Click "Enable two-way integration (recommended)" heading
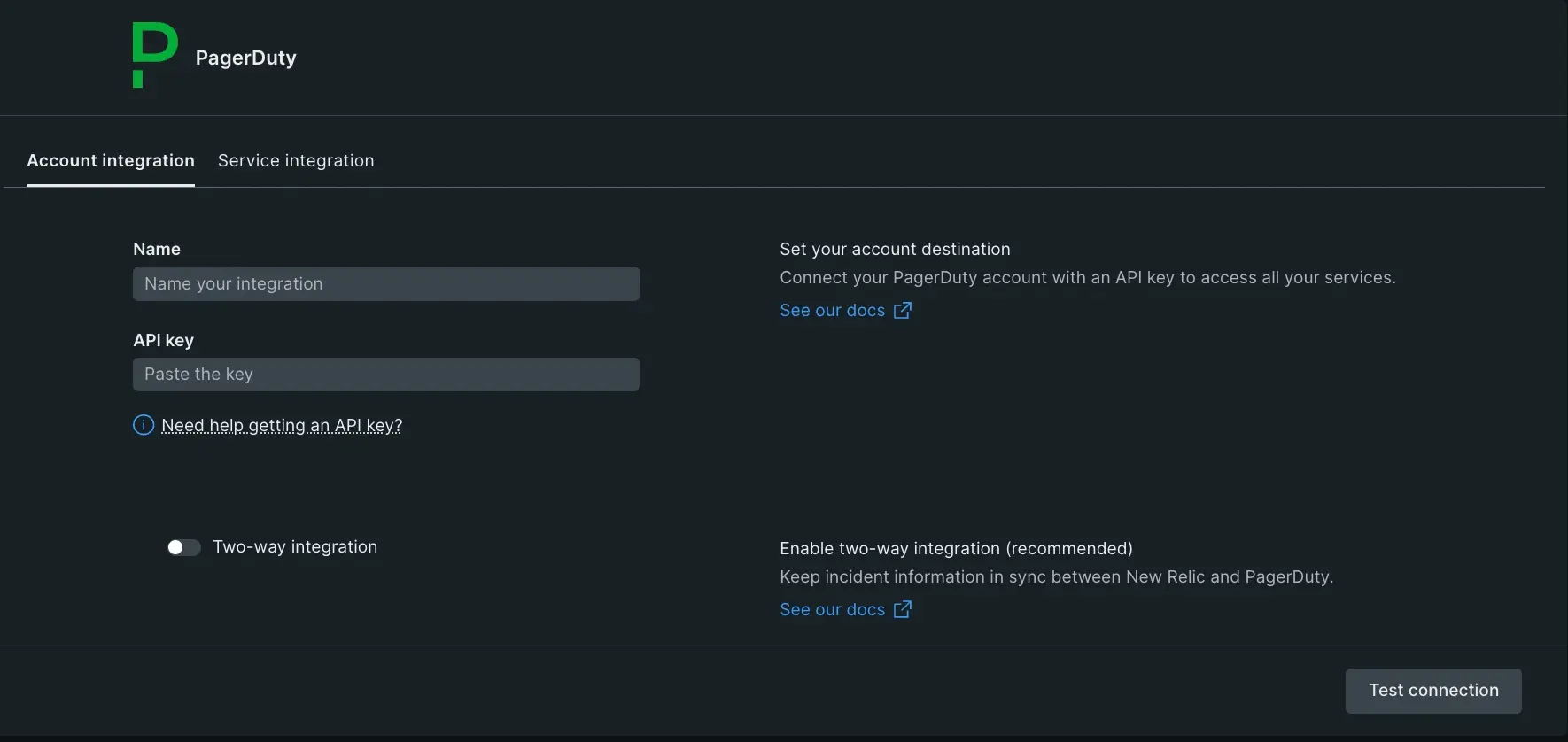The image size is (1568, 742). pos(956,549)
